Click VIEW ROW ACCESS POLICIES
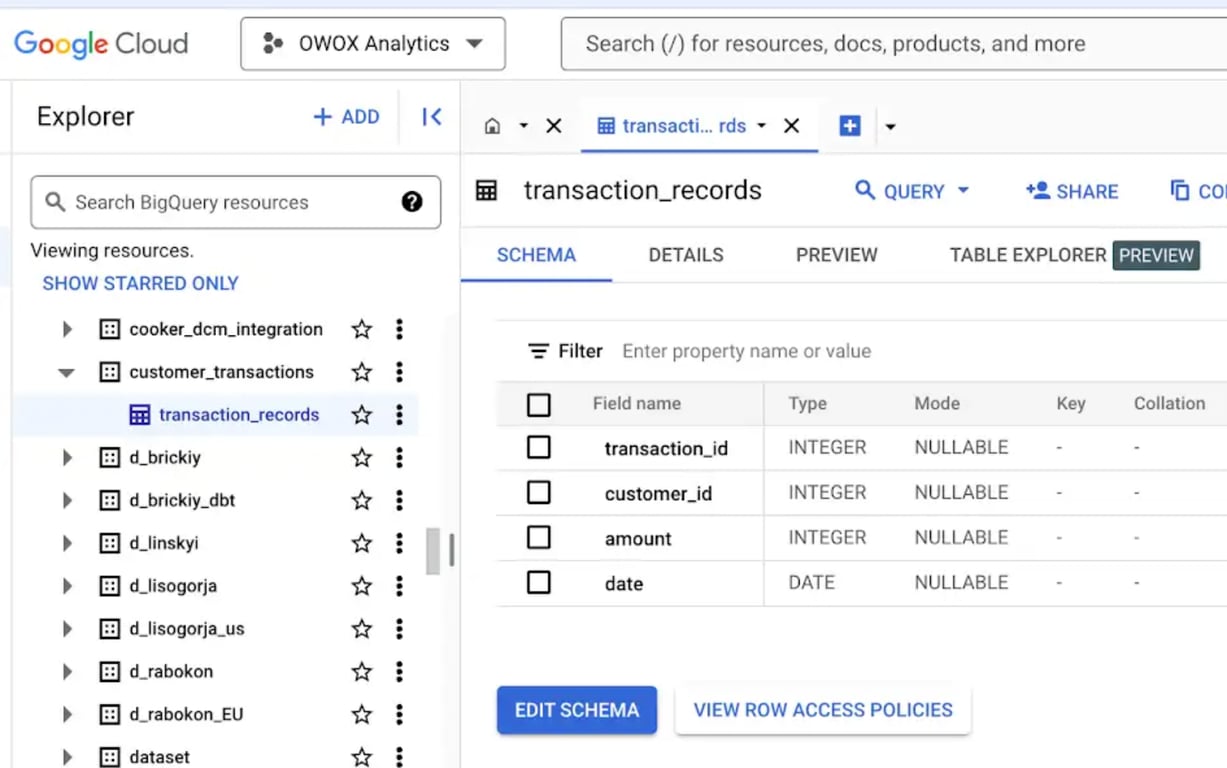Viewport: 1227px width, 768px height. tap(823, 710)
